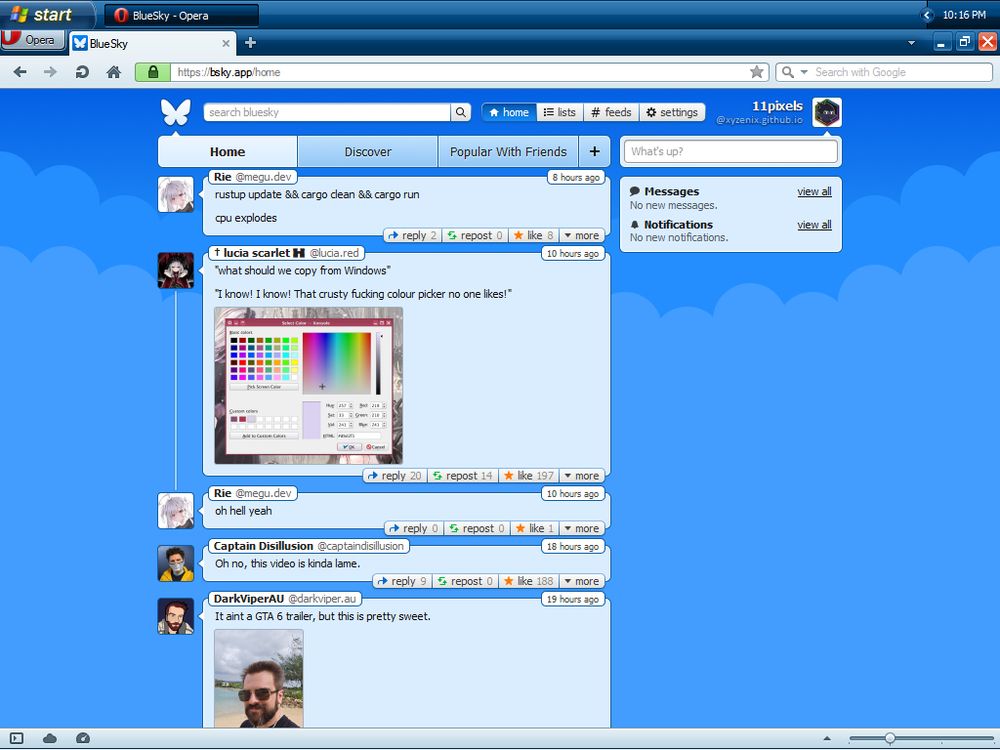
Task: Add a feed with the plus tab
Action: pos(594,152)
